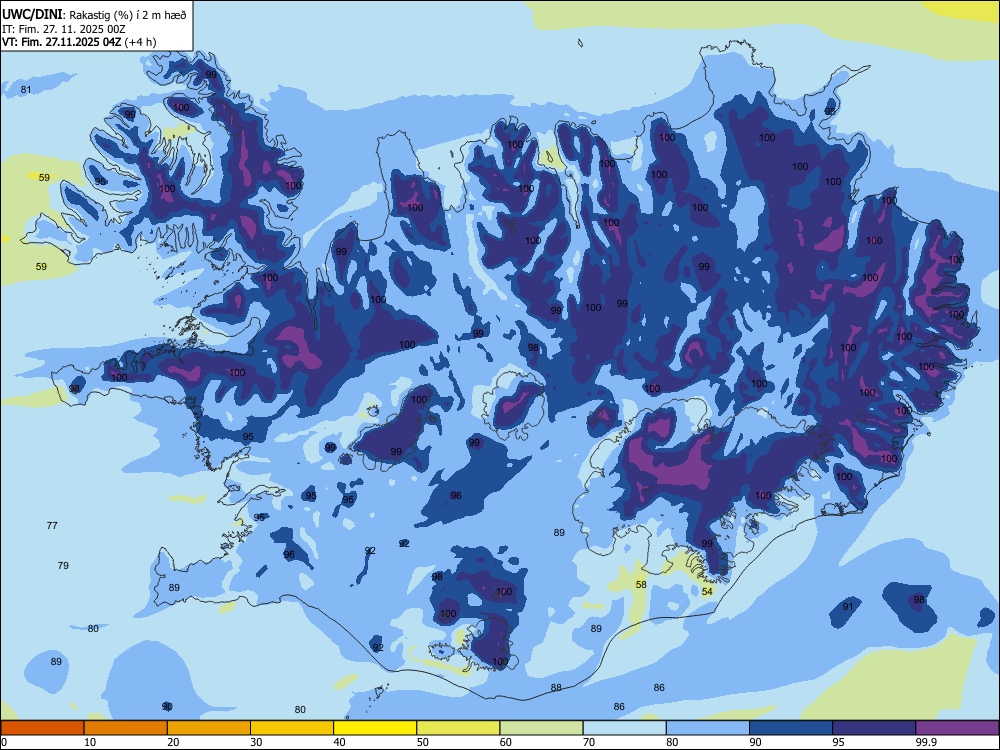Click the '70' legend tick label
The image size is (1000, 750).
pos(589,742)
